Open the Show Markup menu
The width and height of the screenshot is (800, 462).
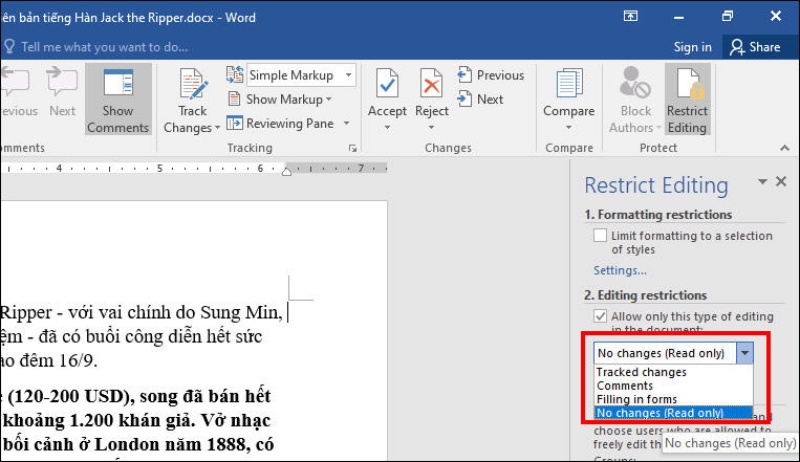point(288,99)
